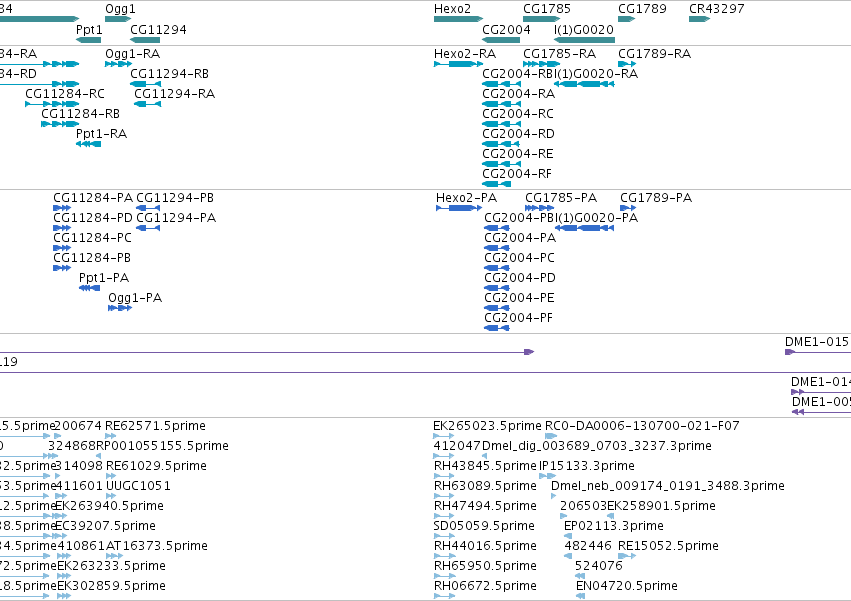851x601 pixels.
Task: Click the CG11284-PD protein feature
Action: [x=62, y=228]
